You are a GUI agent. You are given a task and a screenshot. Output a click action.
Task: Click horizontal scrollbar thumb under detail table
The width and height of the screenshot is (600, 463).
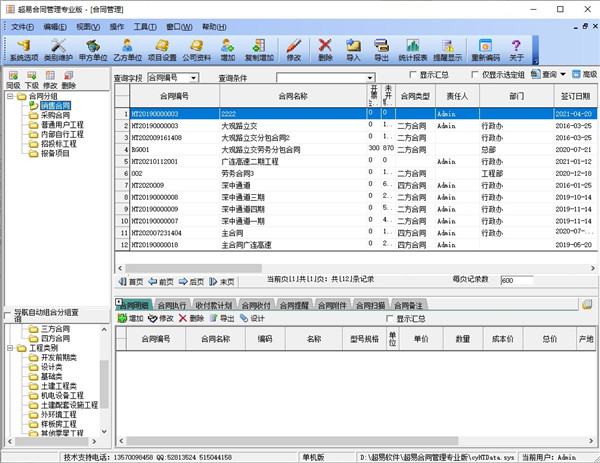(292, 441)
